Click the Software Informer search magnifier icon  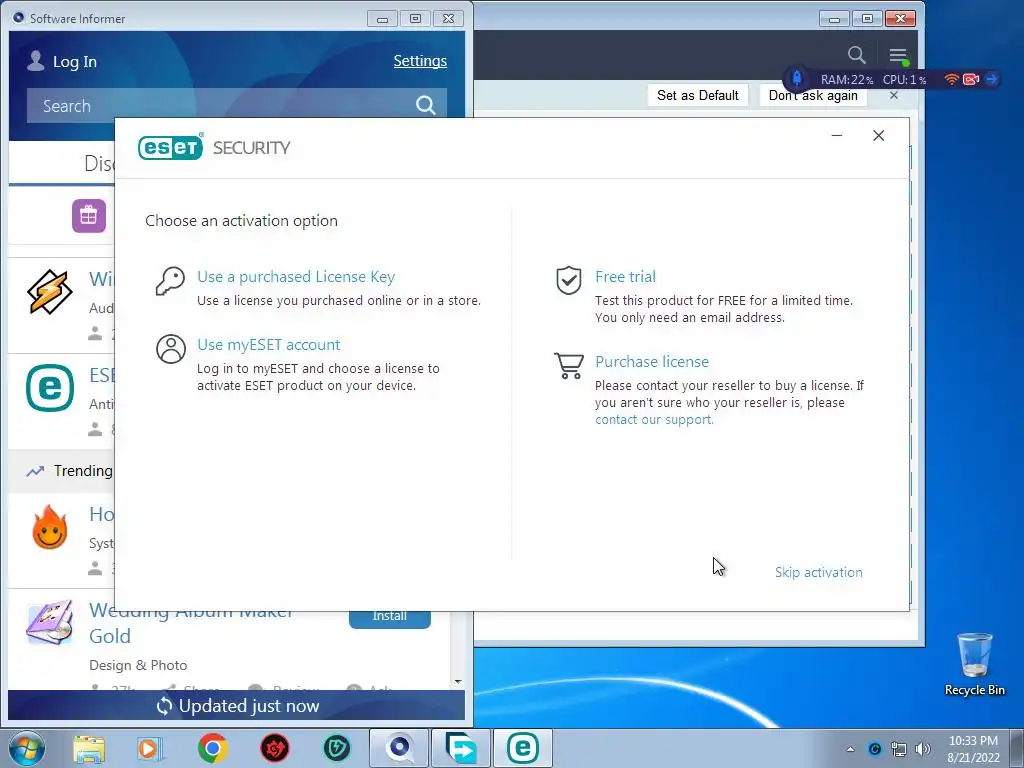point(426,105)
